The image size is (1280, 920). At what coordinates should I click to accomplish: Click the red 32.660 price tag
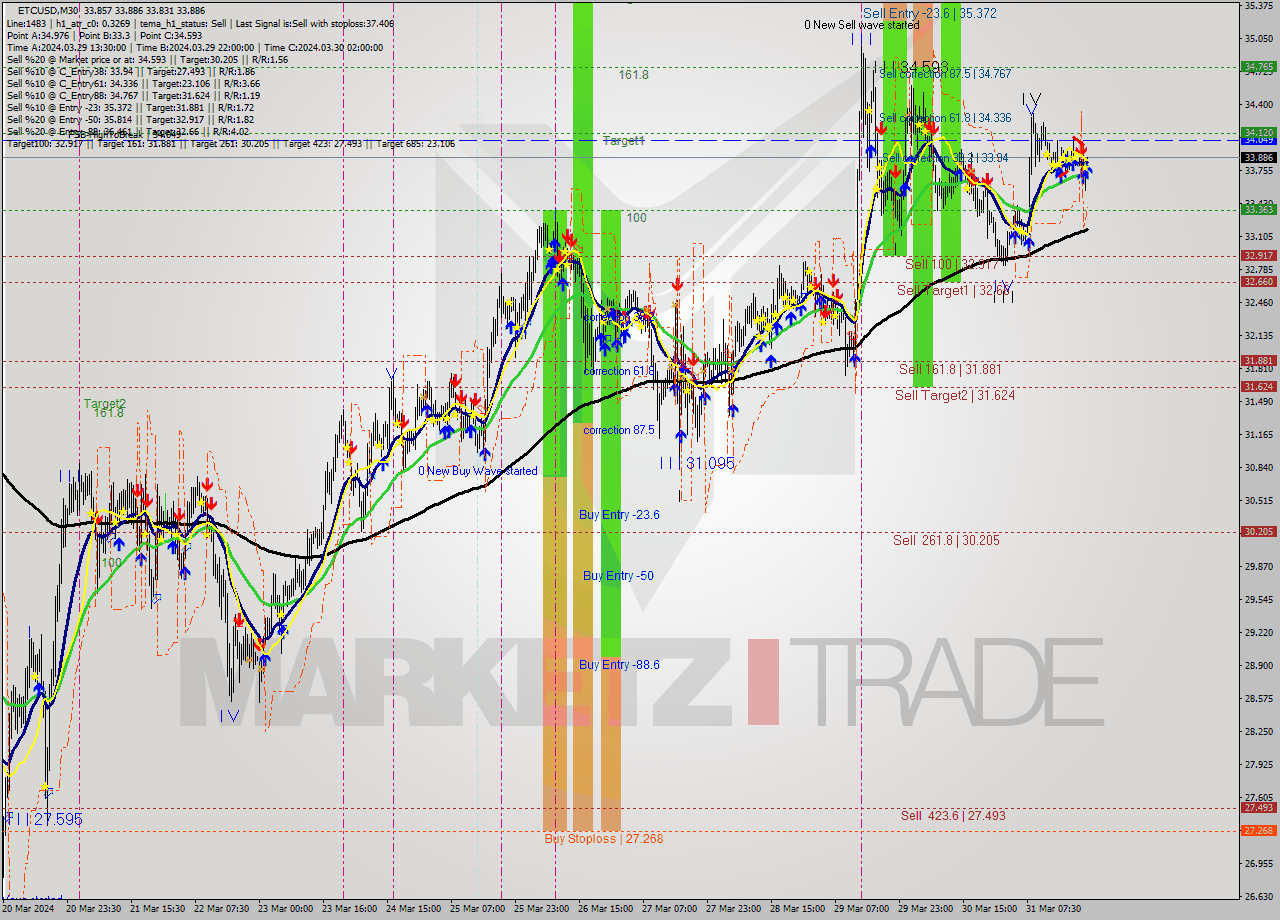click(x=1258, y=281)
